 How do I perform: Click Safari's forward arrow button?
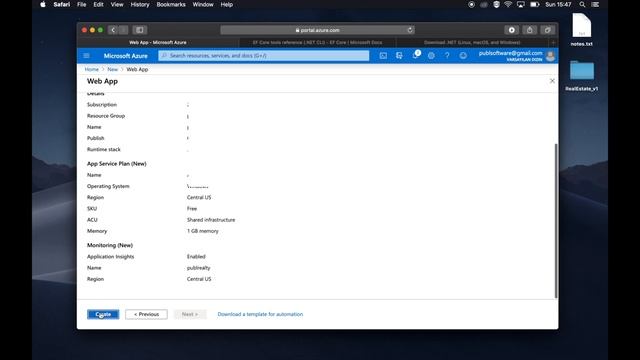(123, 30)
